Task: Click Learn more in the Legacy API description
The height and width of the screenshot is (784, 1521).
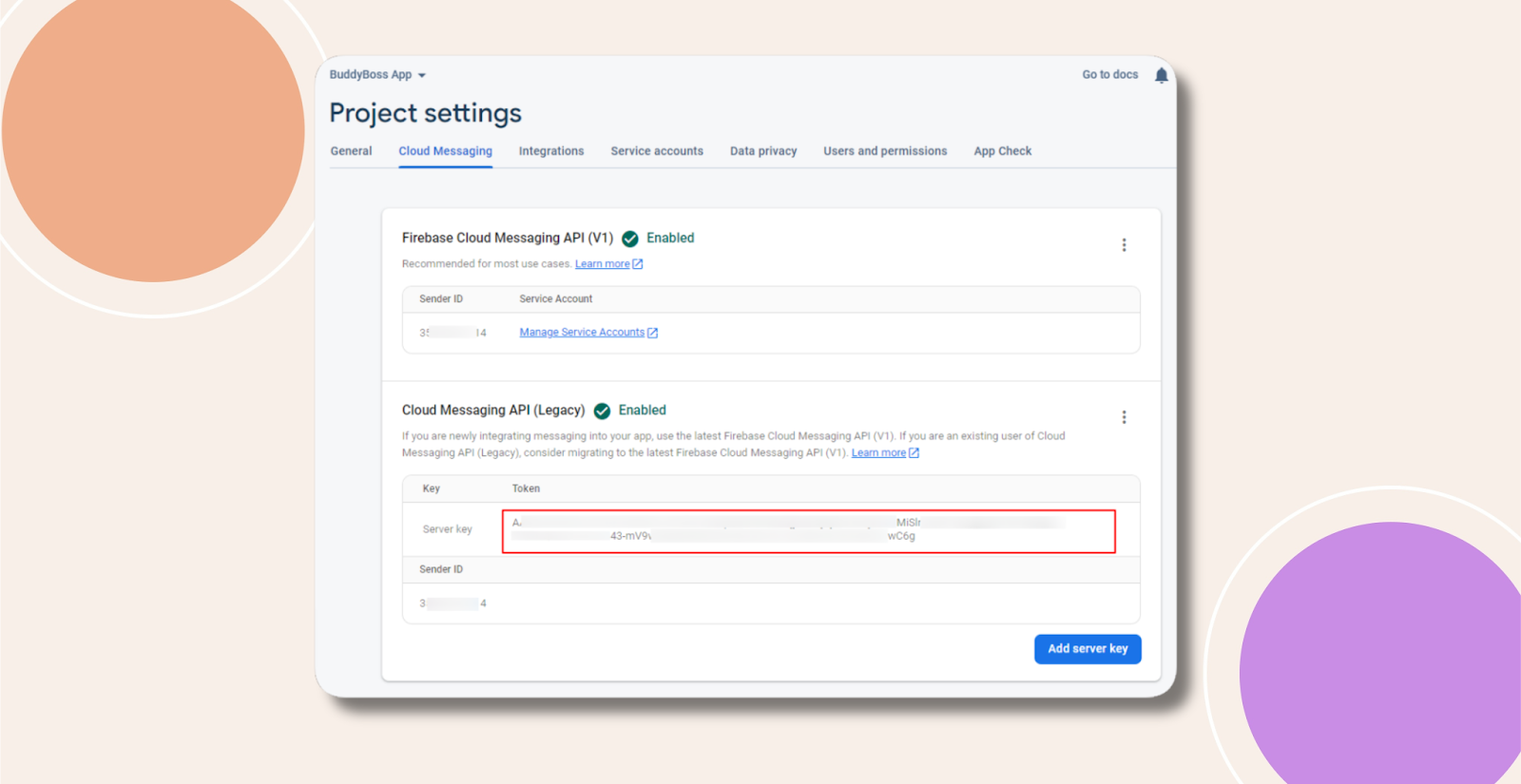Action: 878,453
